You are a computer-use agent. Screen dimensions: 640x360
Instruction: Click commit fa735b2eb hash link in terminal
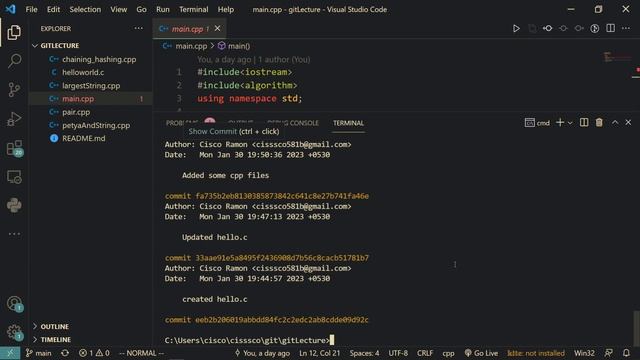[282, 196]
